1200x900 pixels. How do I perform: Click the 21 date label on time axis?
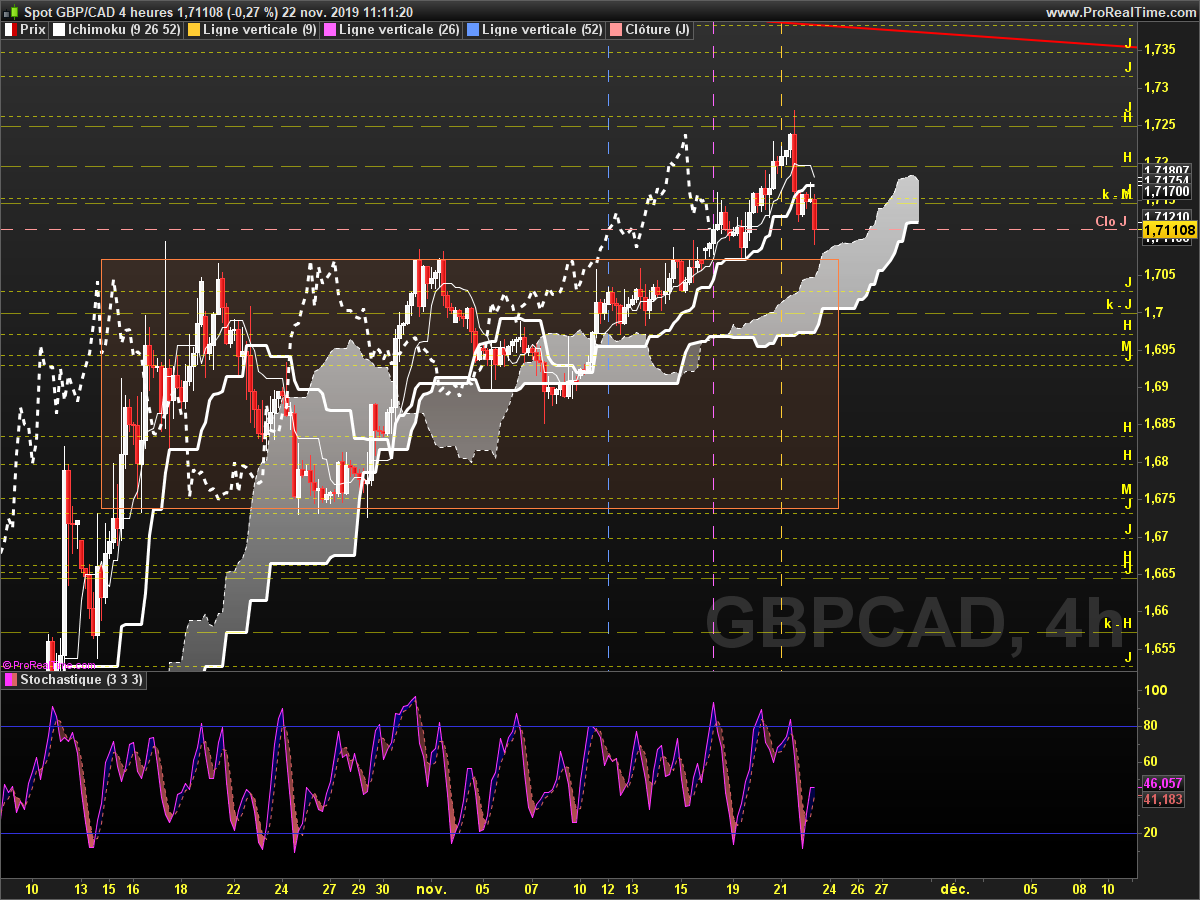[x=781, y=888]
